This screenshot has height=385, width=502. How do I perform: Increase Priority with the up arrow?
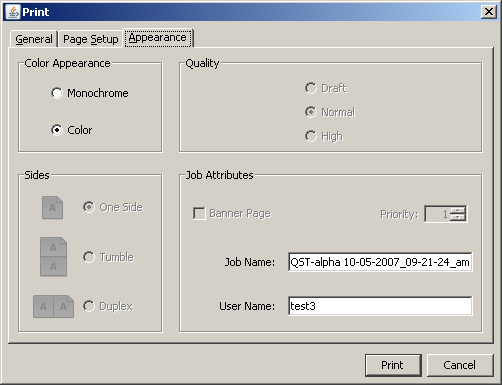click(x=458, y=210)
